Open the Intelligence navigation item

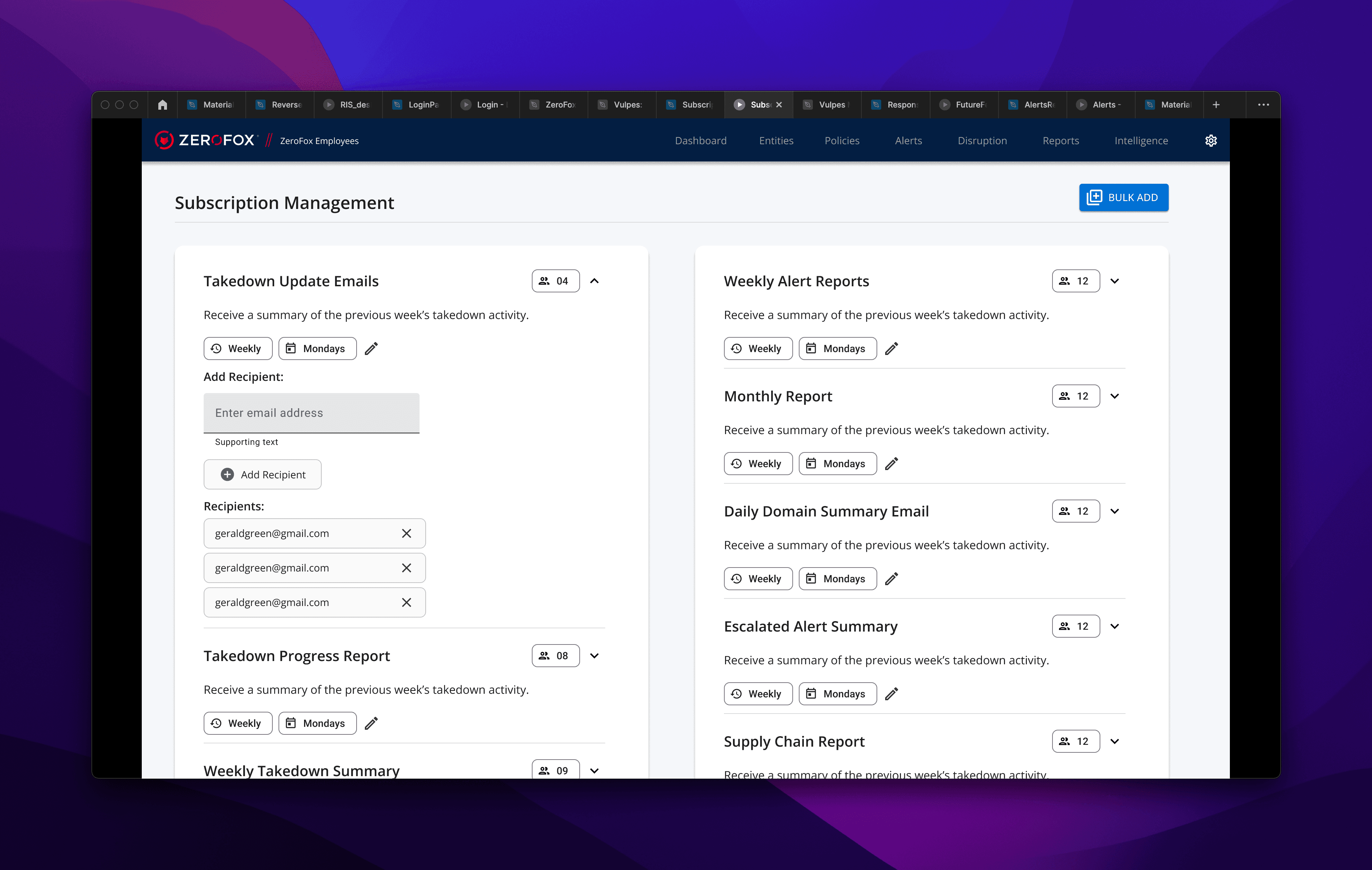[1141, 141]
